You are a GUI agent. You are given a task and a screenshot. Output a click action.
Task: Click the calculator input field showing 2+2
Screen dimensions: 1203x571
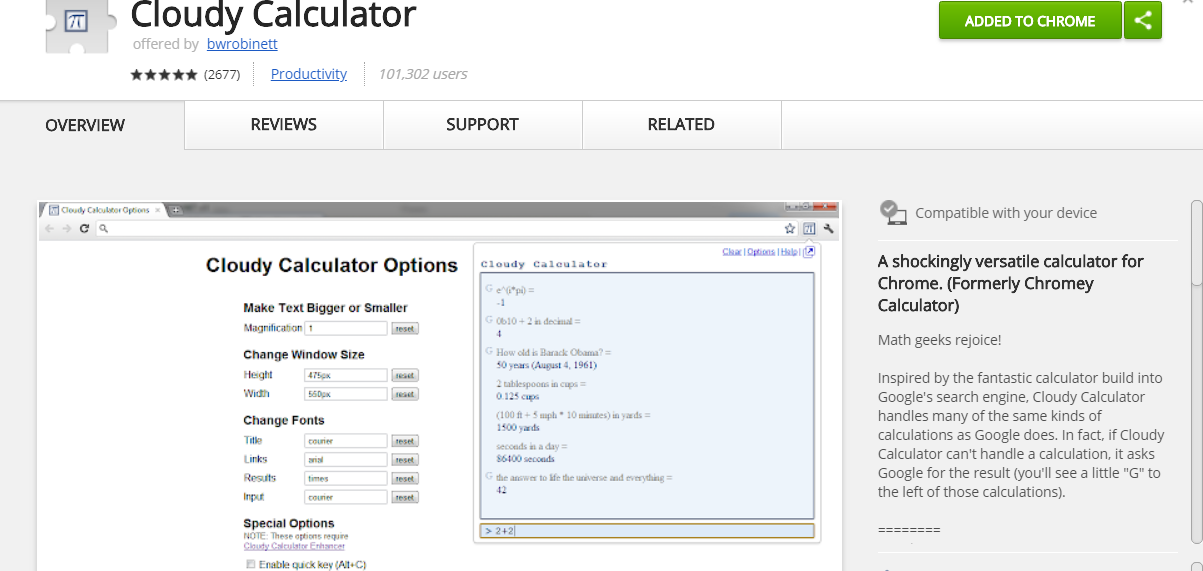point(647,531)
